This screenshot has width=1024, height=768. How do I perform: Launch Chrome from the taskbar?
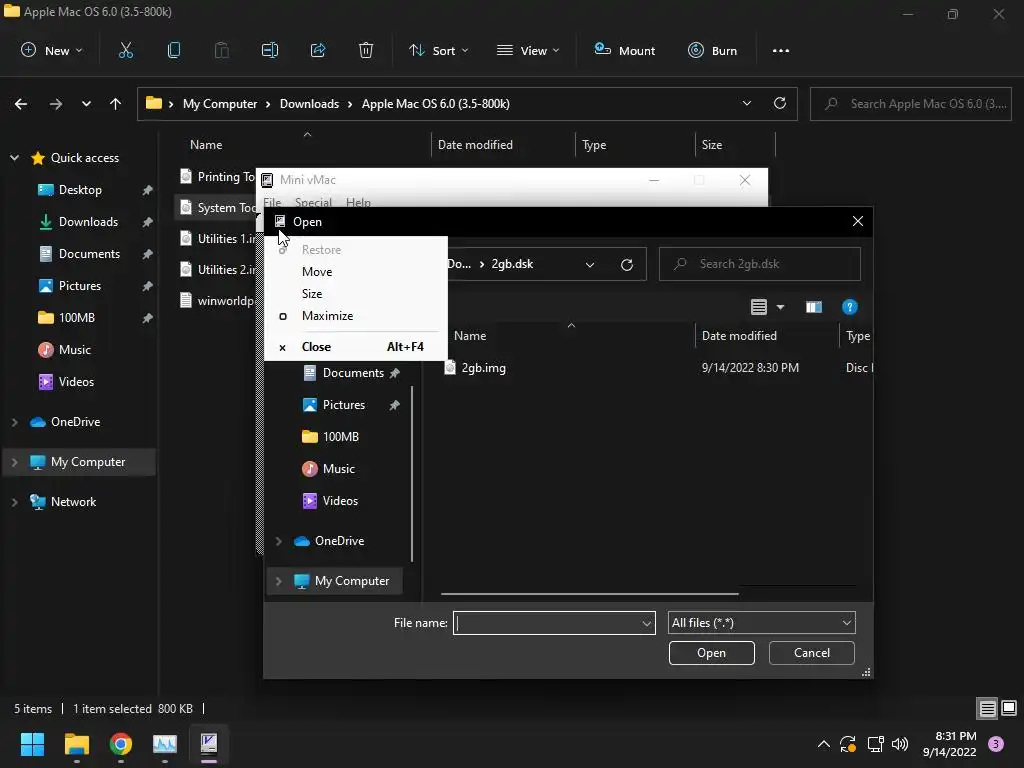pyautogui.click(x=121, y=744)
